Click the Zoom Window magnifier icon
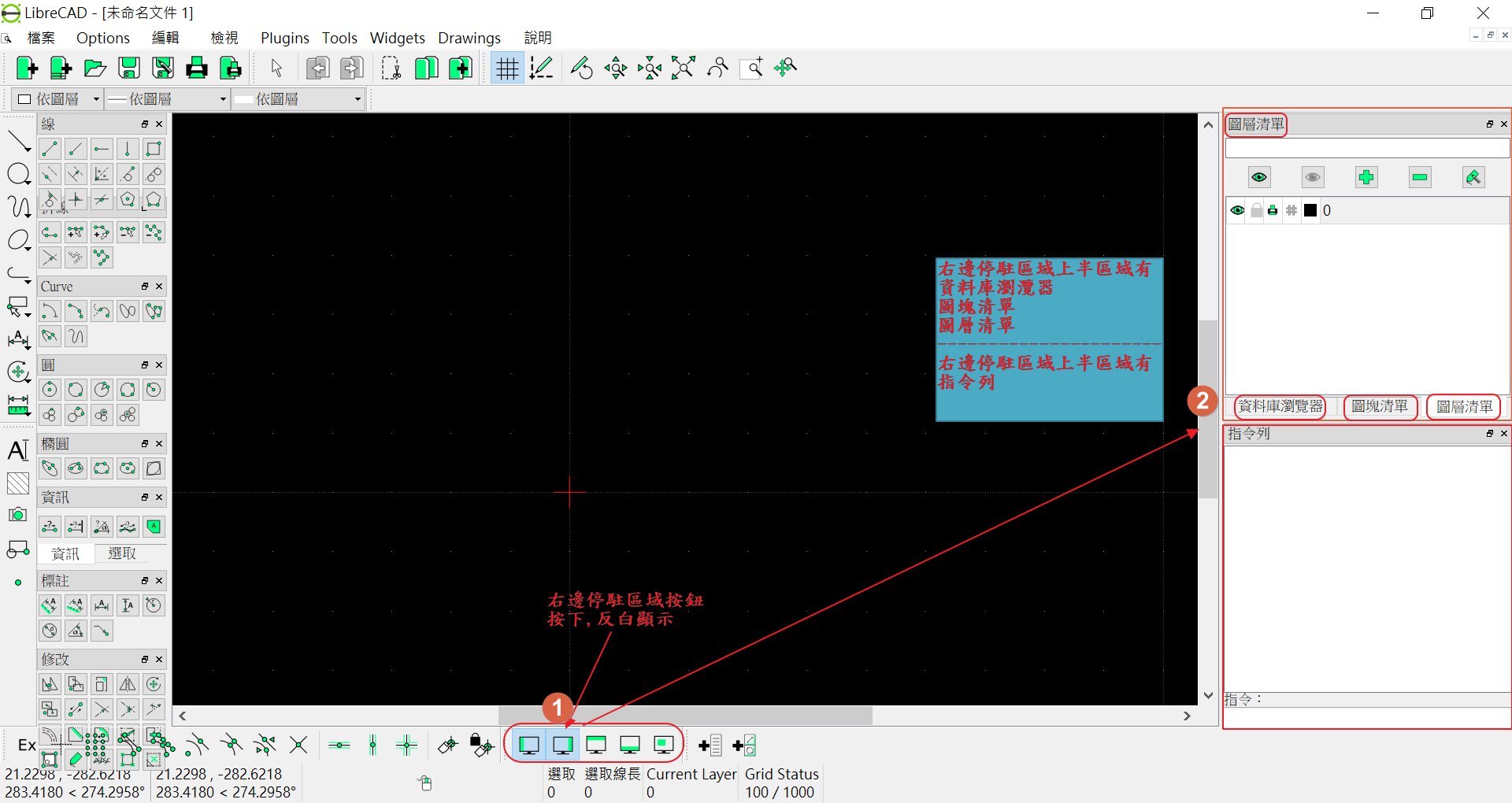The width and height of the screenshot is (1512, 803). click(x=752, y=68)
